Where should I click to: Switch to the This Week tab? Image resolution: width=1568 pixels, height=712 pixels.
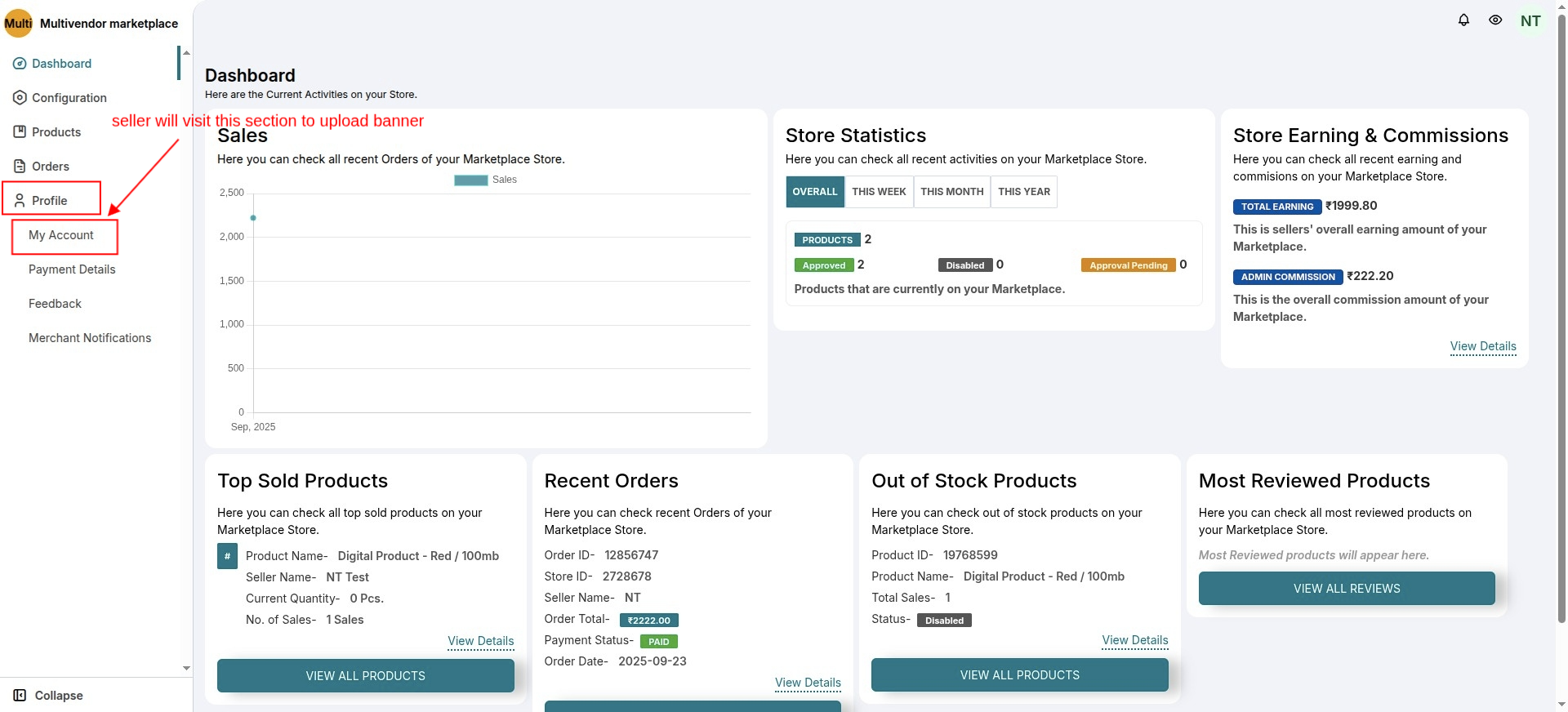(x=879, y=192)
